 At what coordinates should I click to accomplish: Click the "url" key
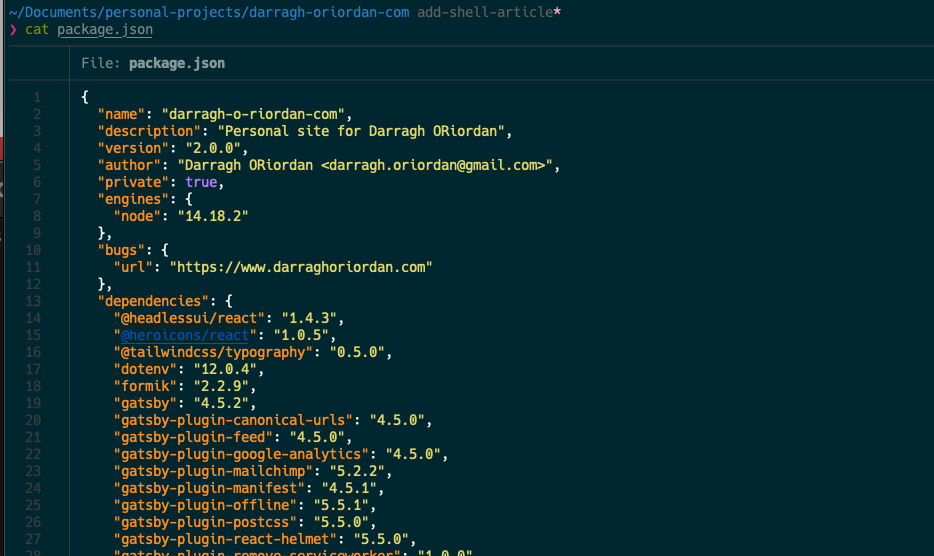click(x=133, y=267)
